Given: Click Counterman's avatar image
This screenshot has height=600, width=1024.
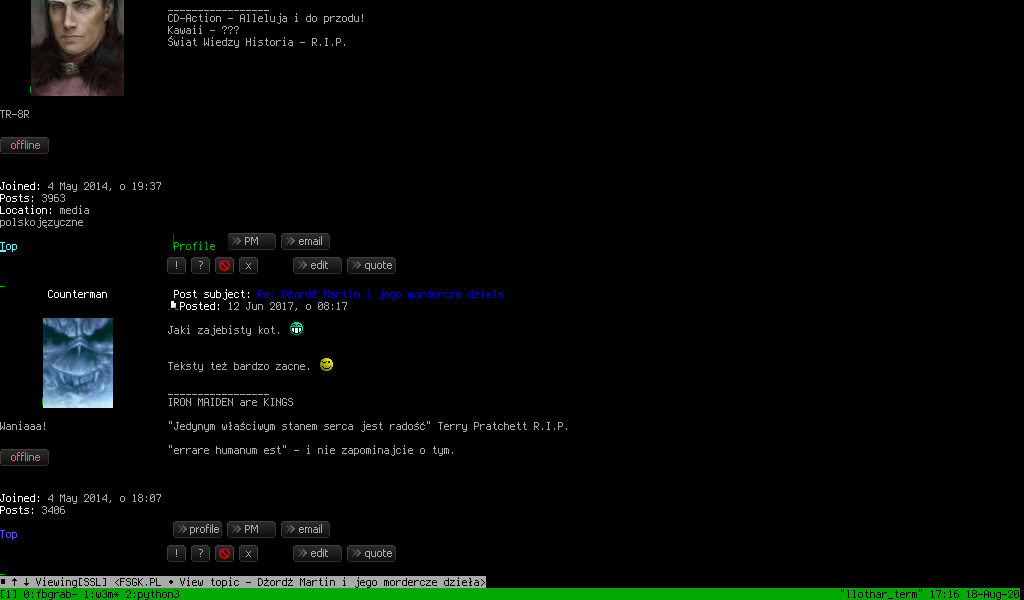Looking at the screenshot, I should [78, 363].
